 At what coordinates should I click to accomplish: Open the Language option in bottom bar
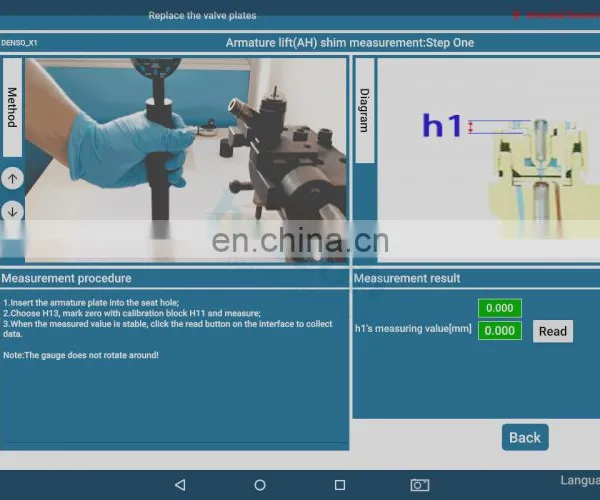[580, 480]
